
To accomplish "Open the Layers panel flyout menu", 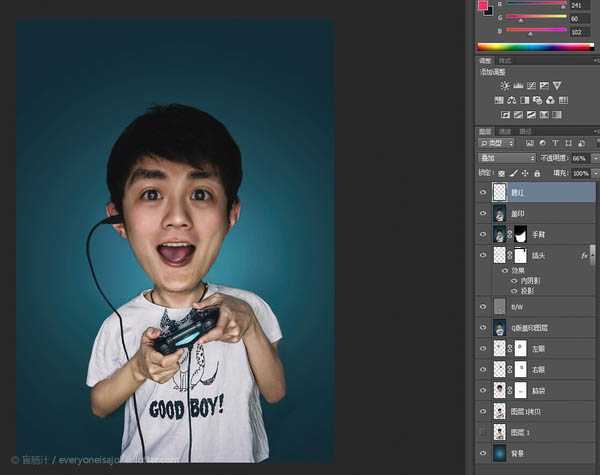I will pyautogui.click(x=597, y=132).
